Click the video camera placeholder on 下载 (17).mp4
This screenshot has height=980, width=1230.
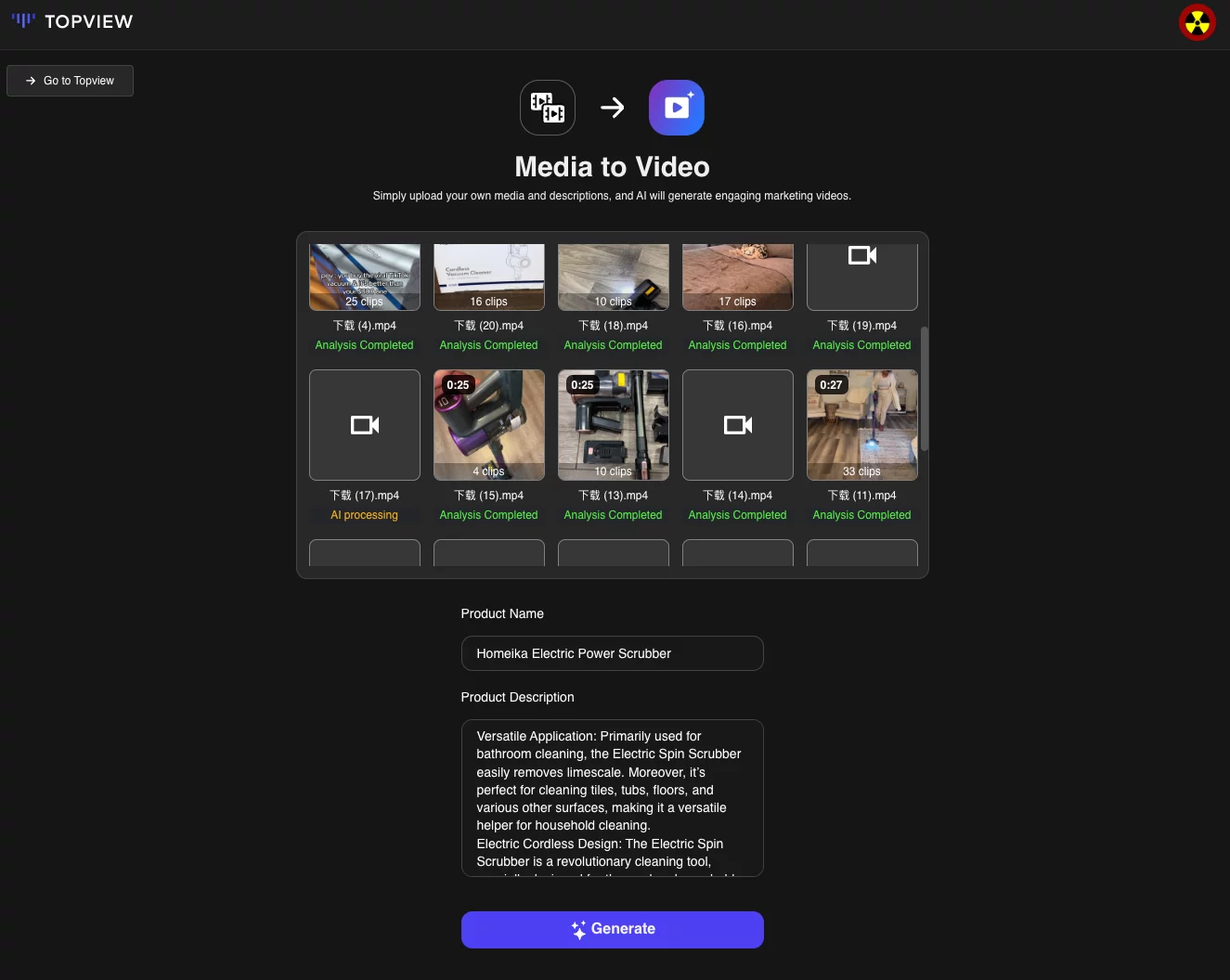[x=364, y=425]
